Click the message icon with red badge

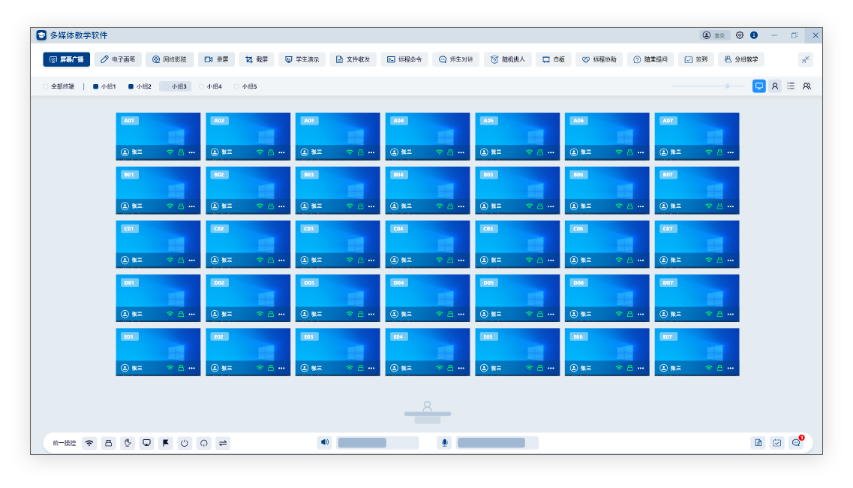[x=796, y=443]
